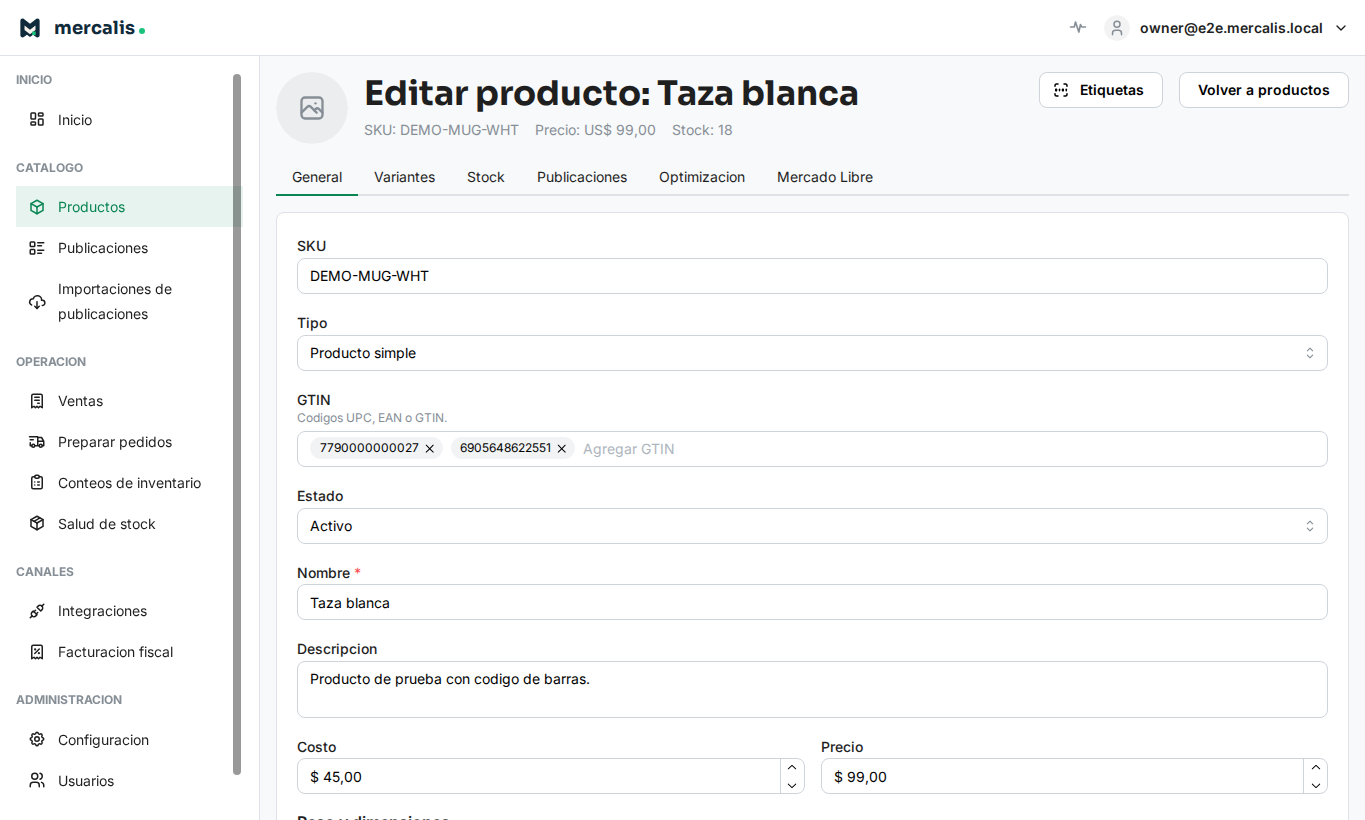Click the Conteos de inventario clipboard icon
Screen dimensions: 1365x820
click(37, 483)
